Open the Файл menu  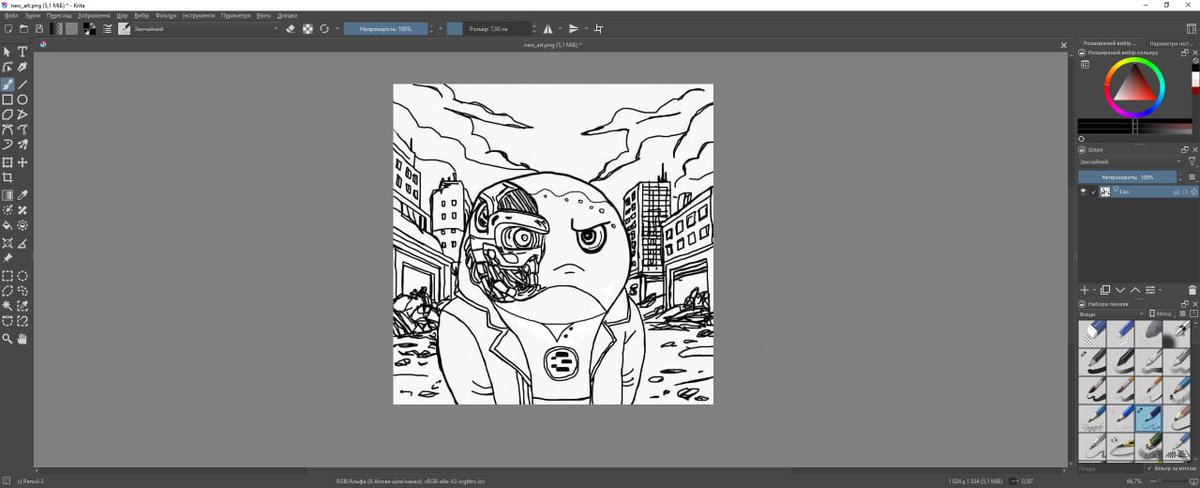point(11,16)
